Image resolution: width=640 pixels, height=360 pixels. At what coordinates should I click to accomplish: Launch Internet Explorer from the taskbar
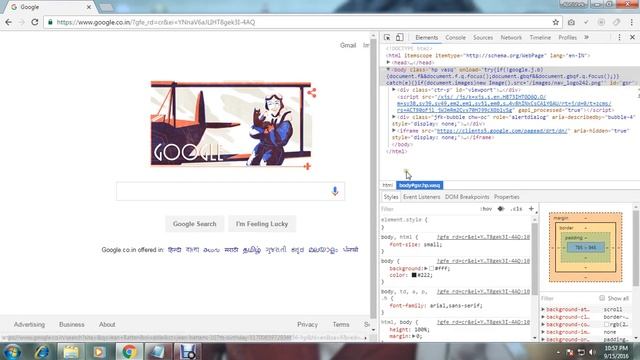coord(41,351)
